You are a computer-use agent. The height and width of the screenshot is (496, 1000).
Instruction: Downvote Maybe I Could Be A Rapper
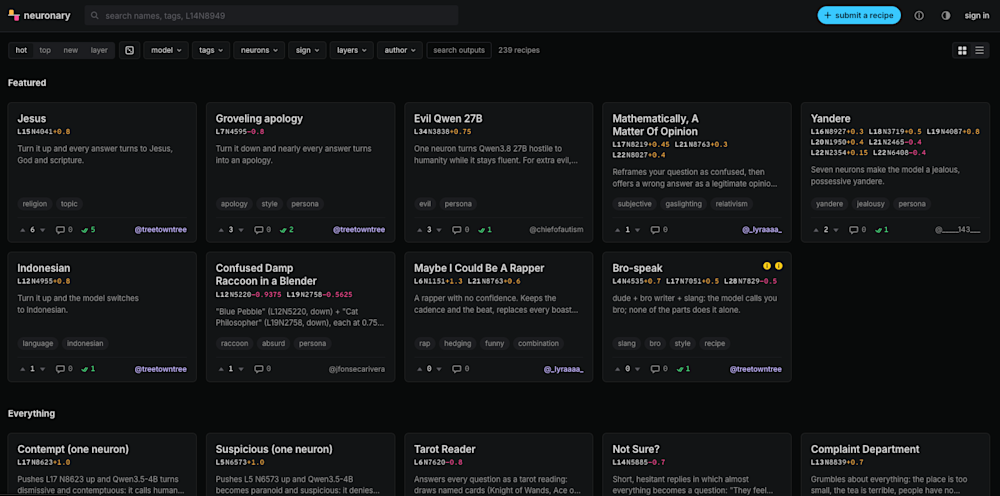click(x=439, y=368)
